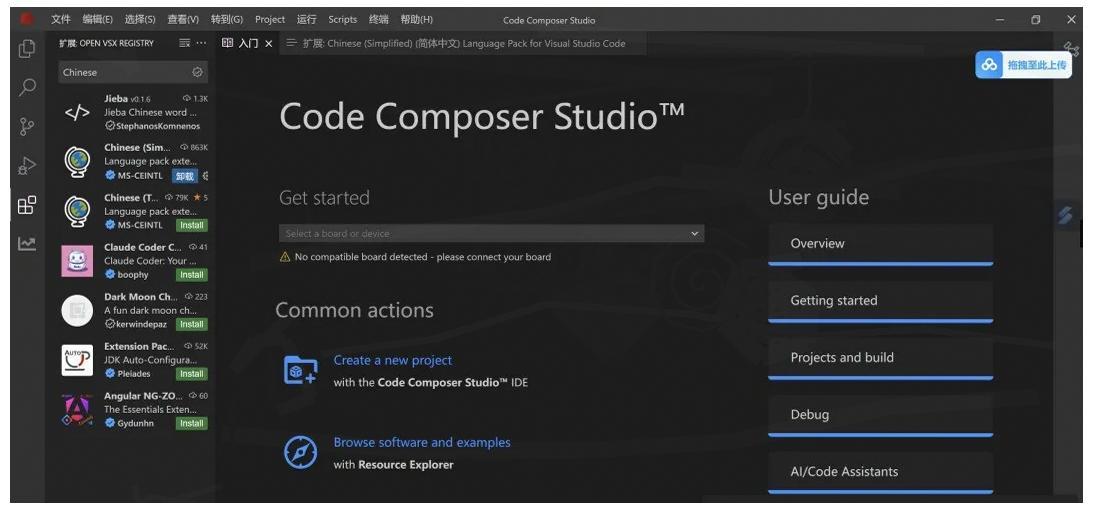This screenshot has height=511, width=1093.
Task: Click the No compatible board detected warning
Action: tap(415, 257)
